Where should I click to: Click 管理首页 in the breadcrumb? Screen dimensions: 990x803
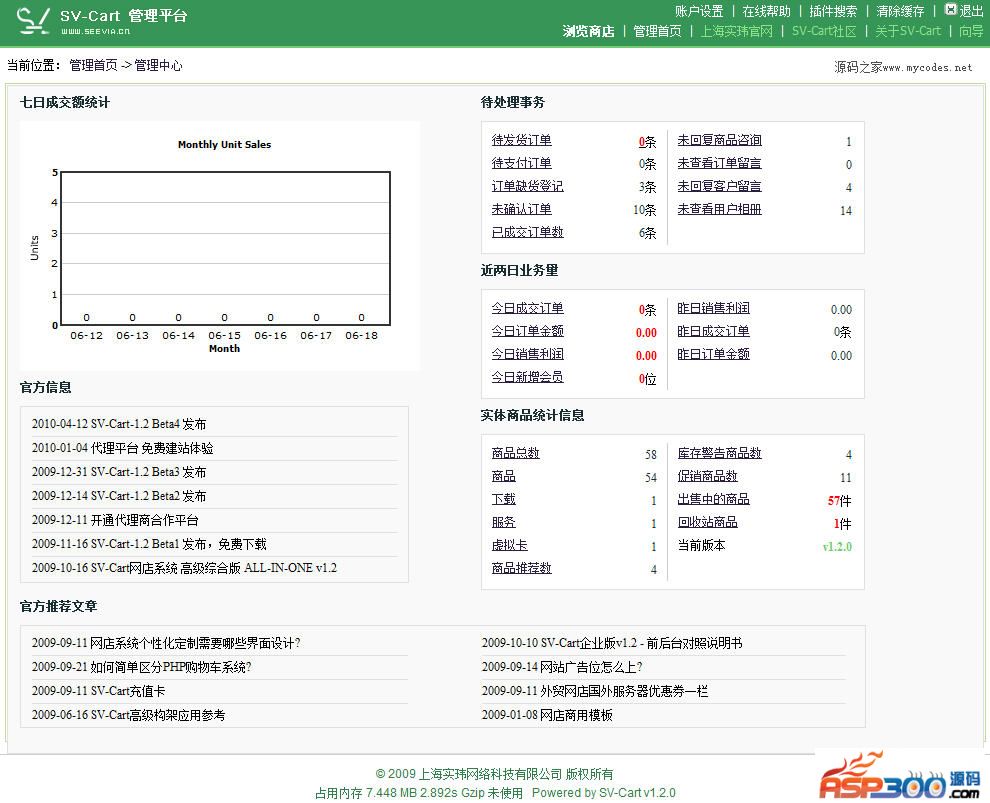(x=93, y=65)
